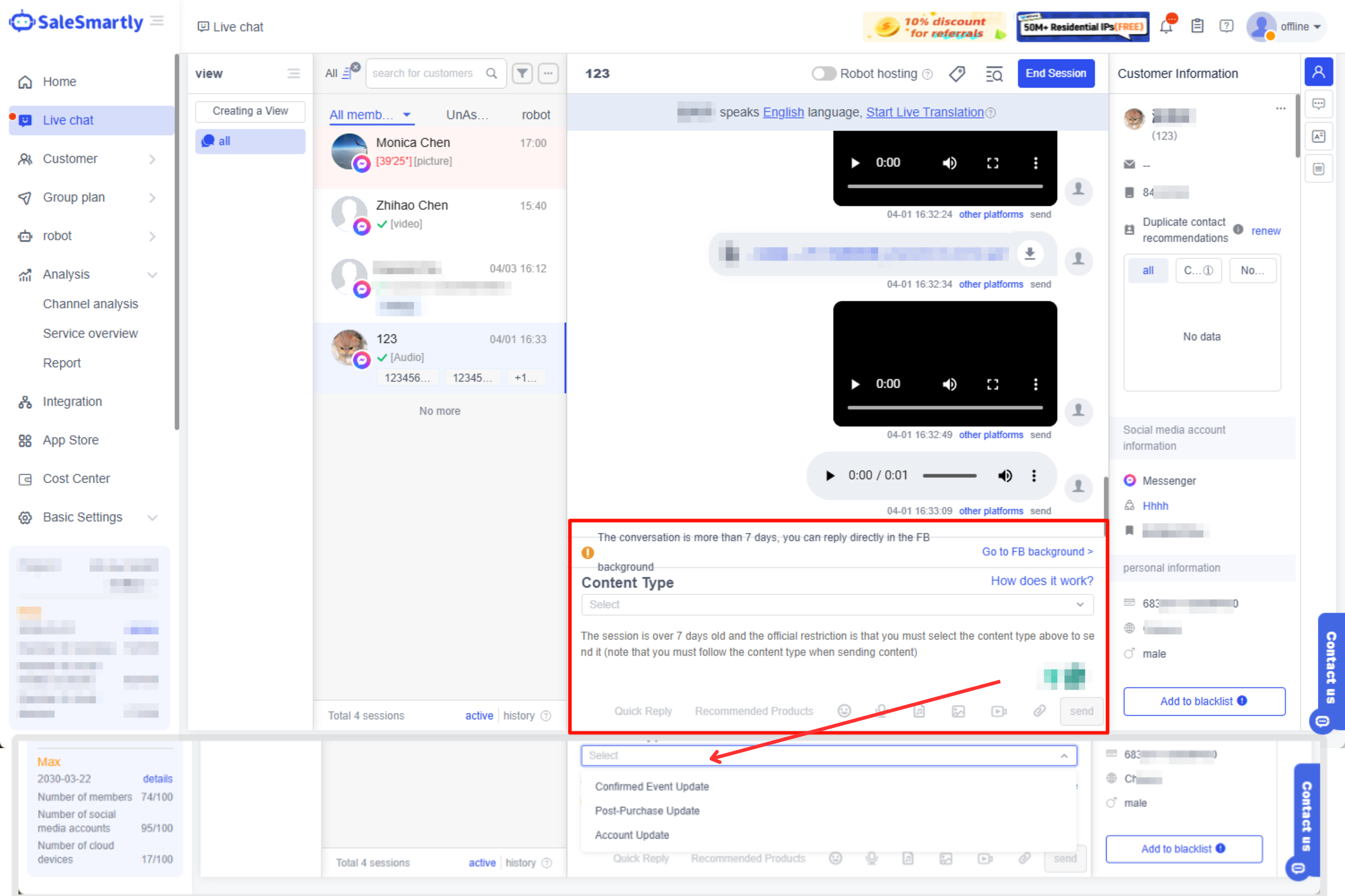Click the search for customers field
Screen dimensions: 1345x896
pos(423,73)
